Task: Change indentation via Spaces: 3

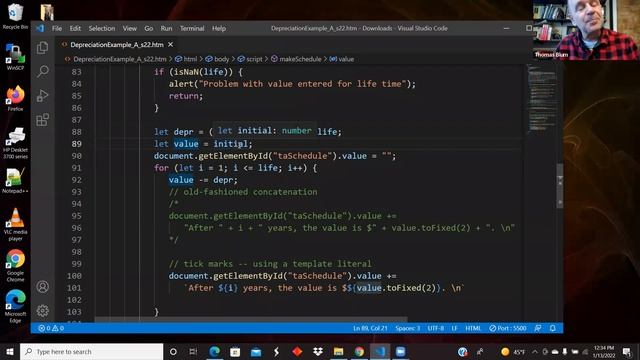Action: [x=407, y=328]
